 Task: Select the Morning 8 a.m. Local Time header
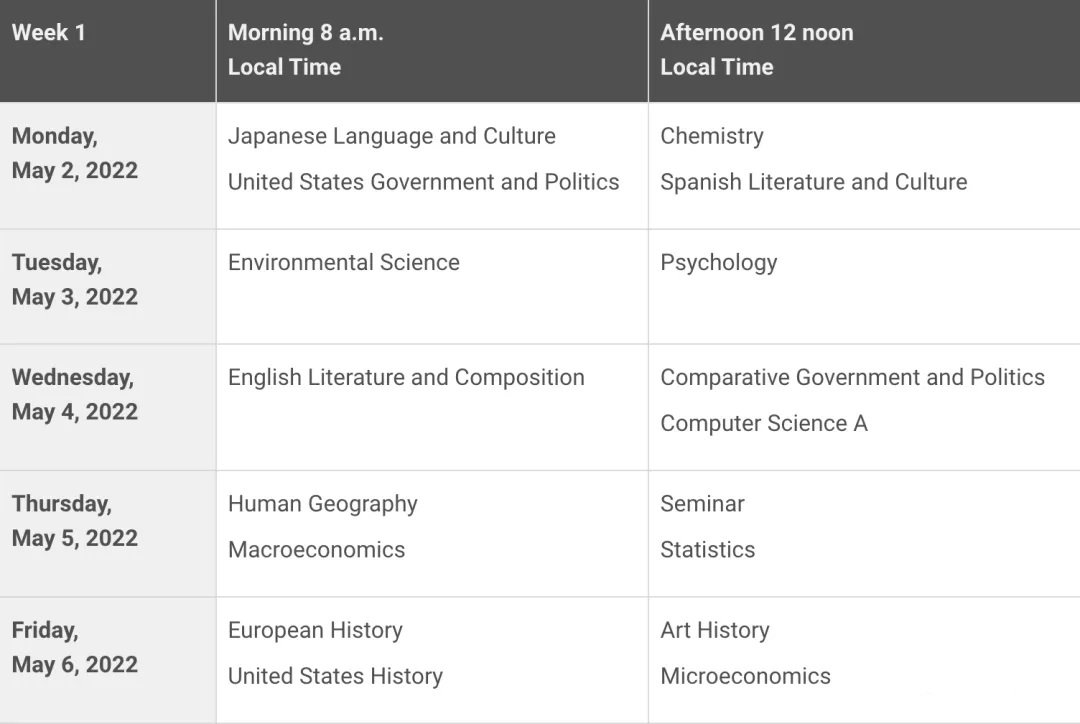[x=305, y=50]
